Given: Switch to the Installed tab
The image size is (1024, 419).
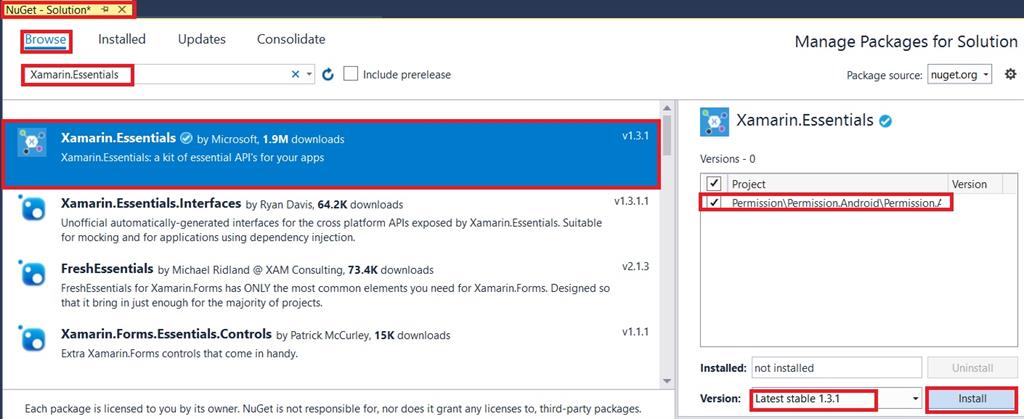Looking at the screenshot, I should [121, 39].
